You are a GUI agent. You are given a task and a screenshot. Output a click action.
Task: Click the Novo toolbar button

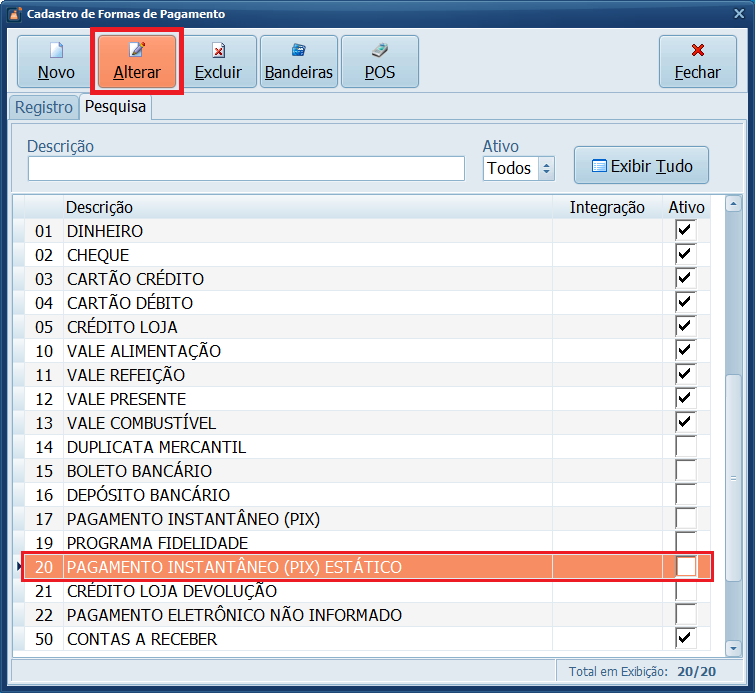click(56, 62)
